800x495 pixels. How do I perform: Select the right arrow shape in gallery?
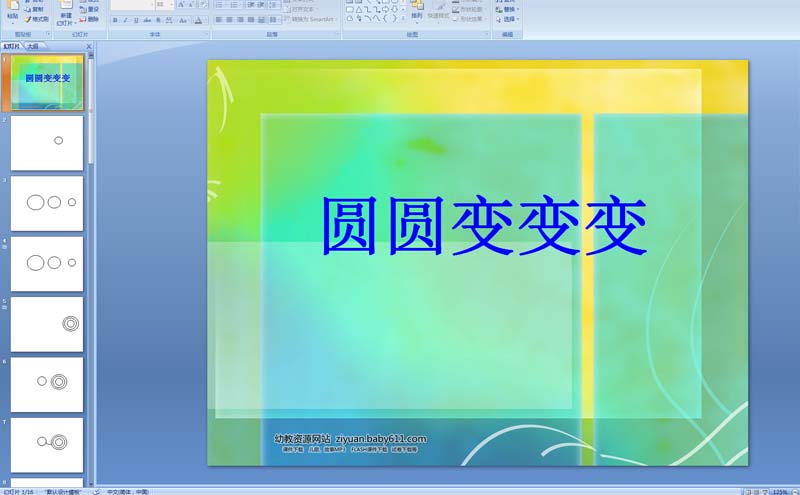pyautogui.click(x=385, y=10)
